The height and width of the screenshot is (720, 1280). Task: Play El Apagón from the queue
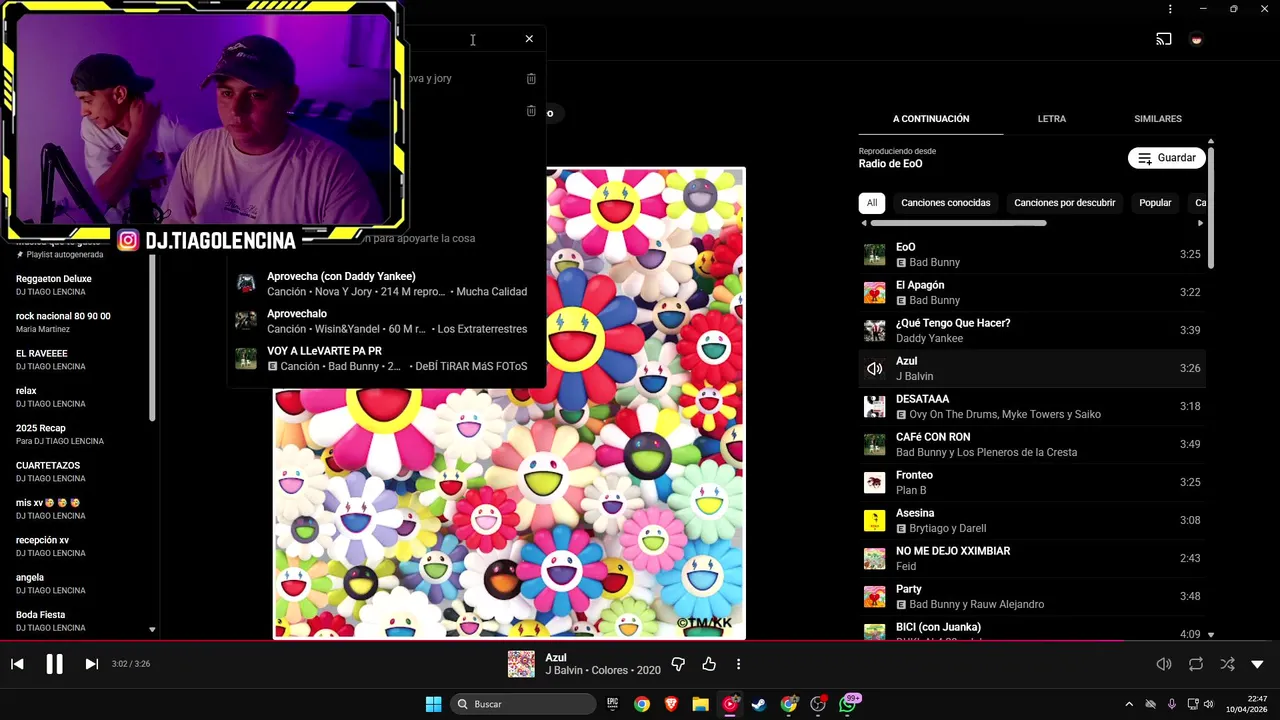[x=1032, y=292]
